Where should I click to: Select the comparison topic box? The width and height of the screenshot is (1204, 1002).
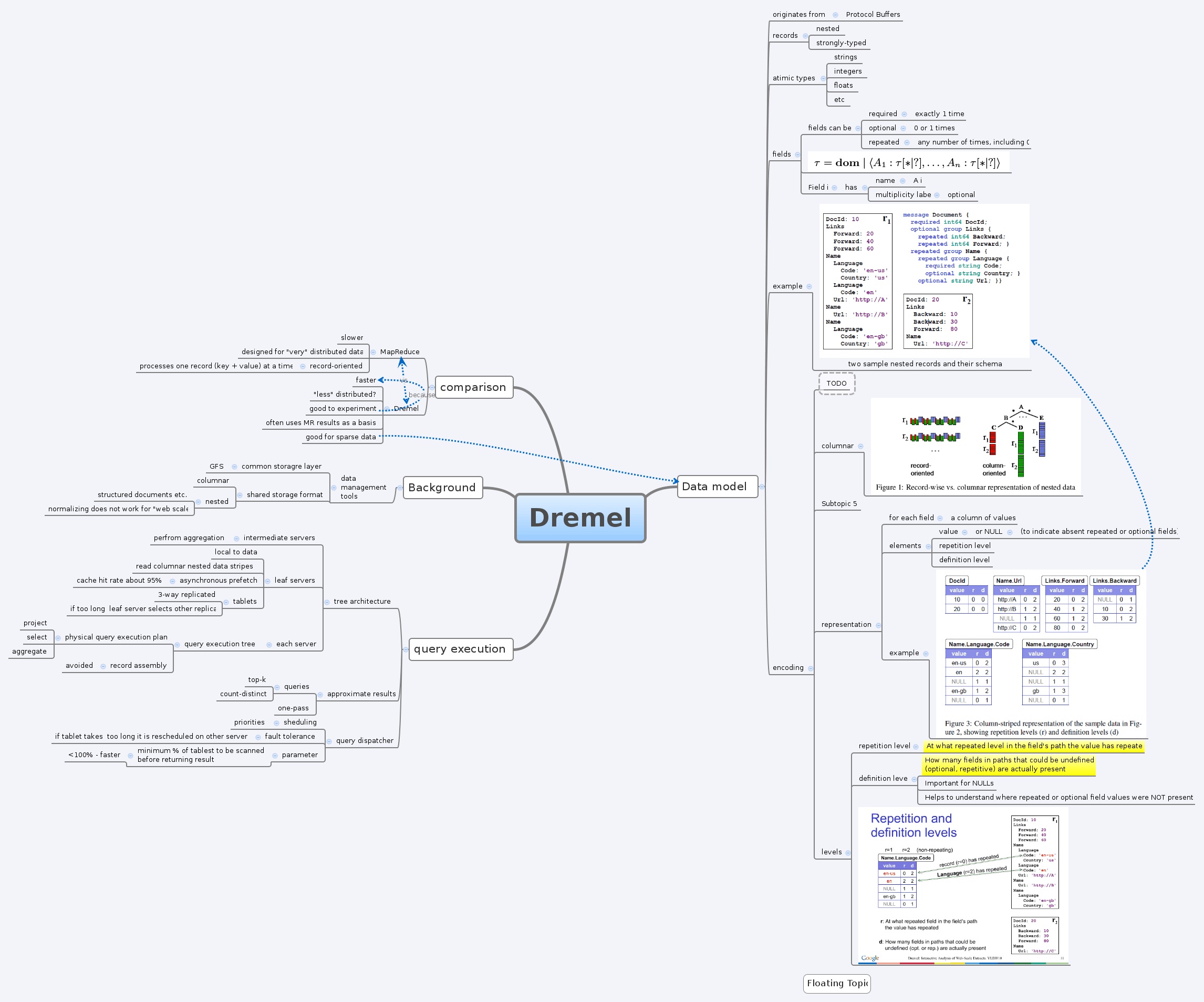[473, 387]
